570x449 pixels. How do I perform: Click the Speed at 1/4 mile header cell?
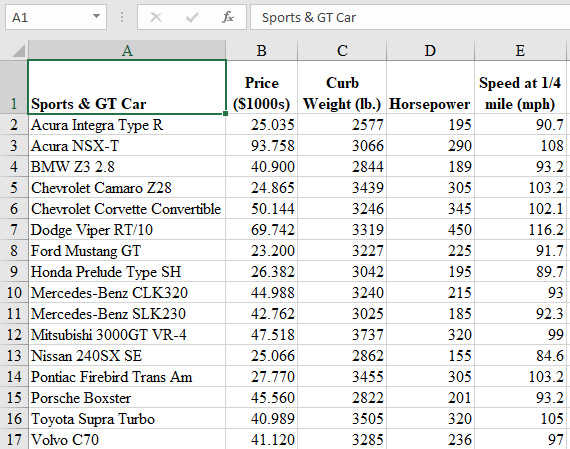click(x=520, y=87)
